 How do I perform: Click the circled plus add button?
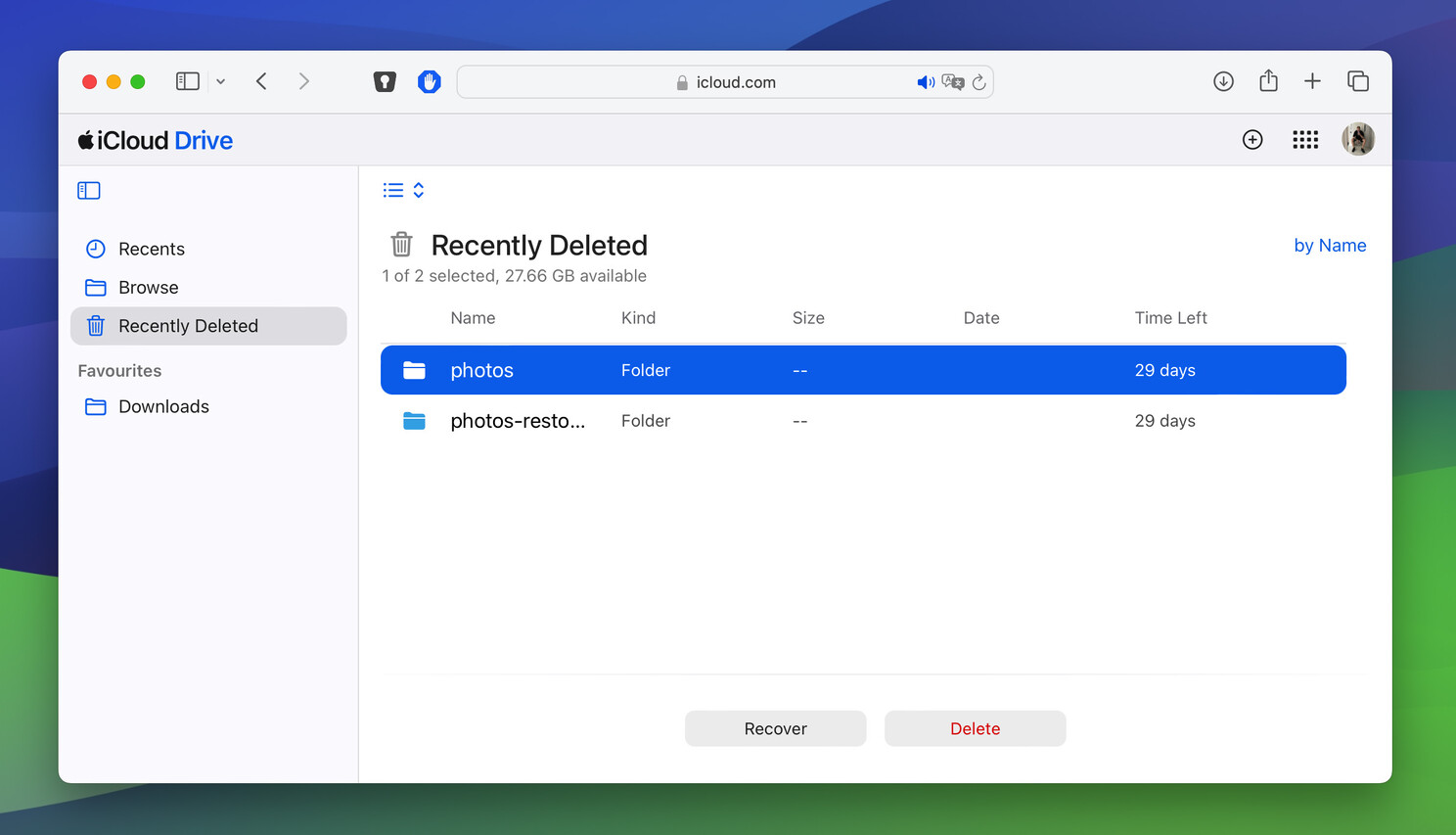coord(1252,140)
